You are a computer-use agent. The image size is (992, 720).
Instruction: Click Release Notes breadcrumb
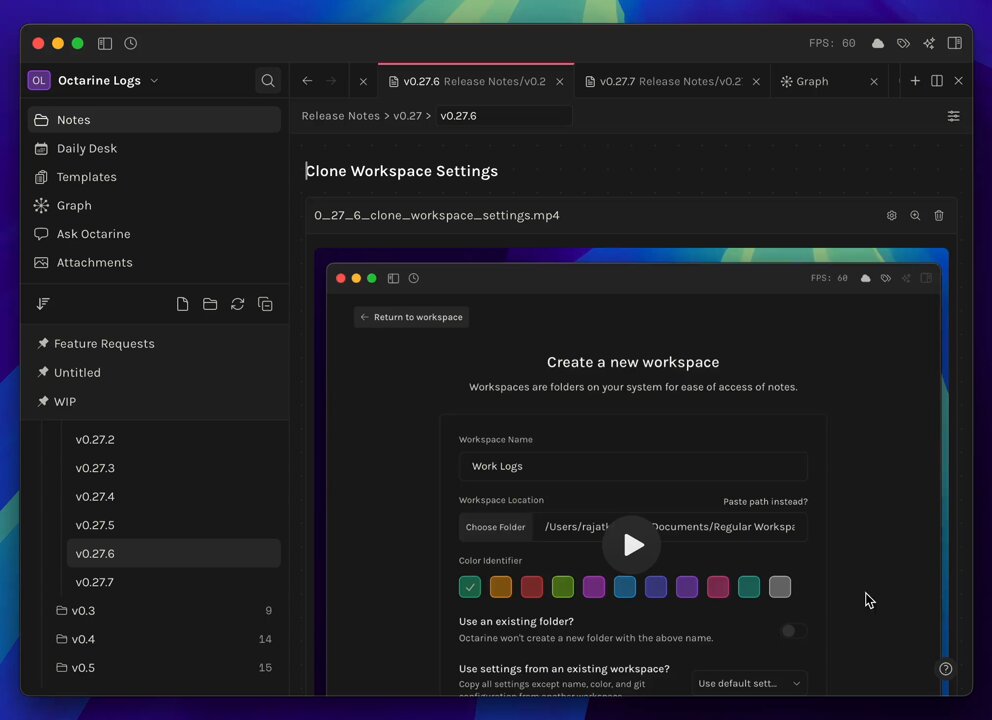340,116
